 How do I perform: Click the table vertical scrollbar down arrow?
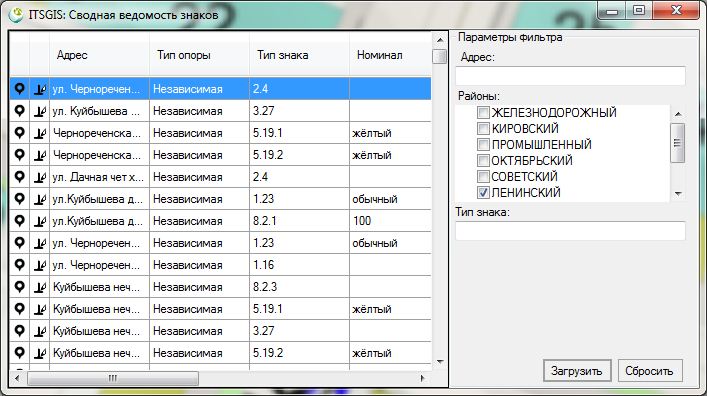pyautogui.click(x=440, y=361)
